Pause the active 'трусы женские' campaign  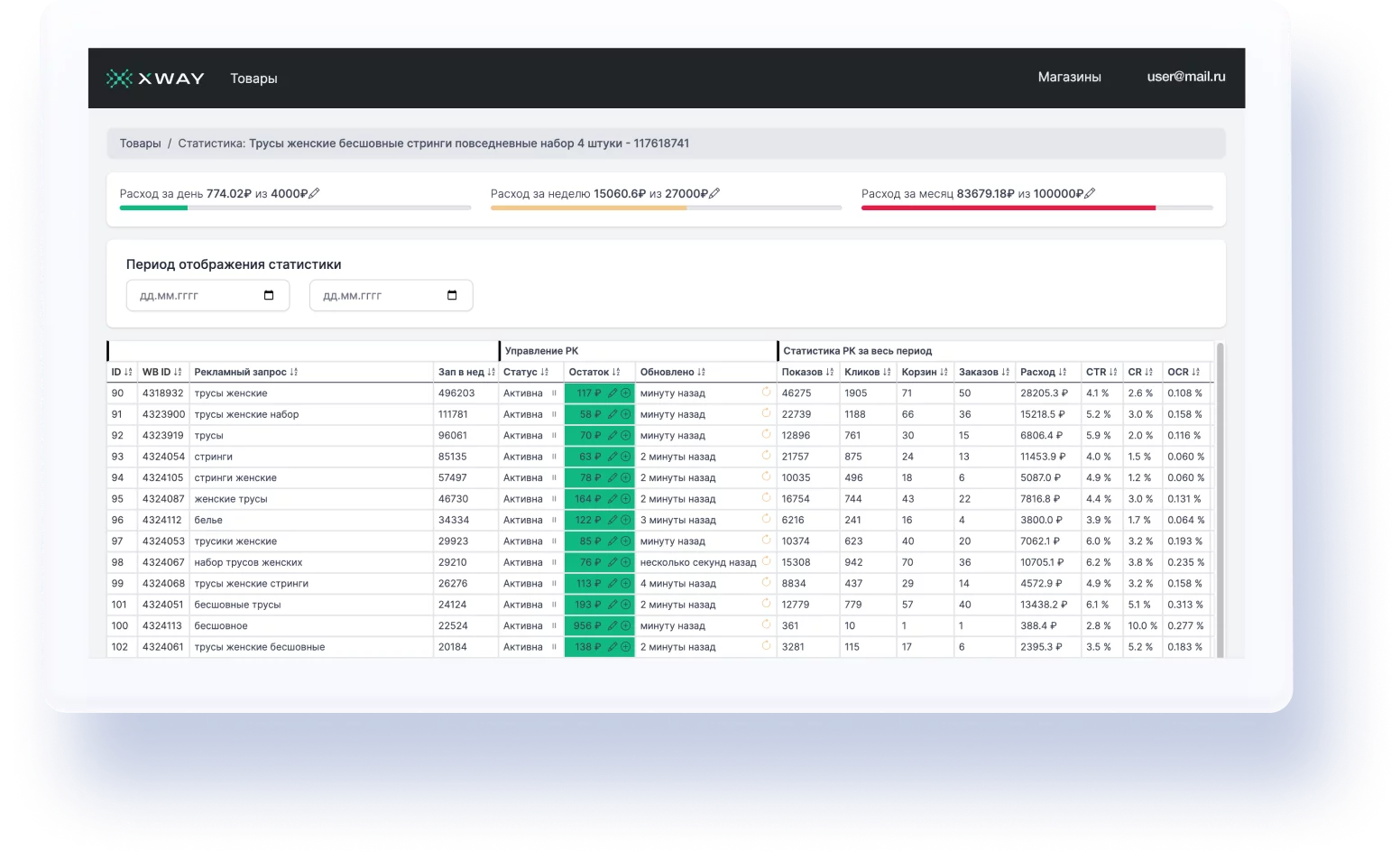click(x=554, y=393)
